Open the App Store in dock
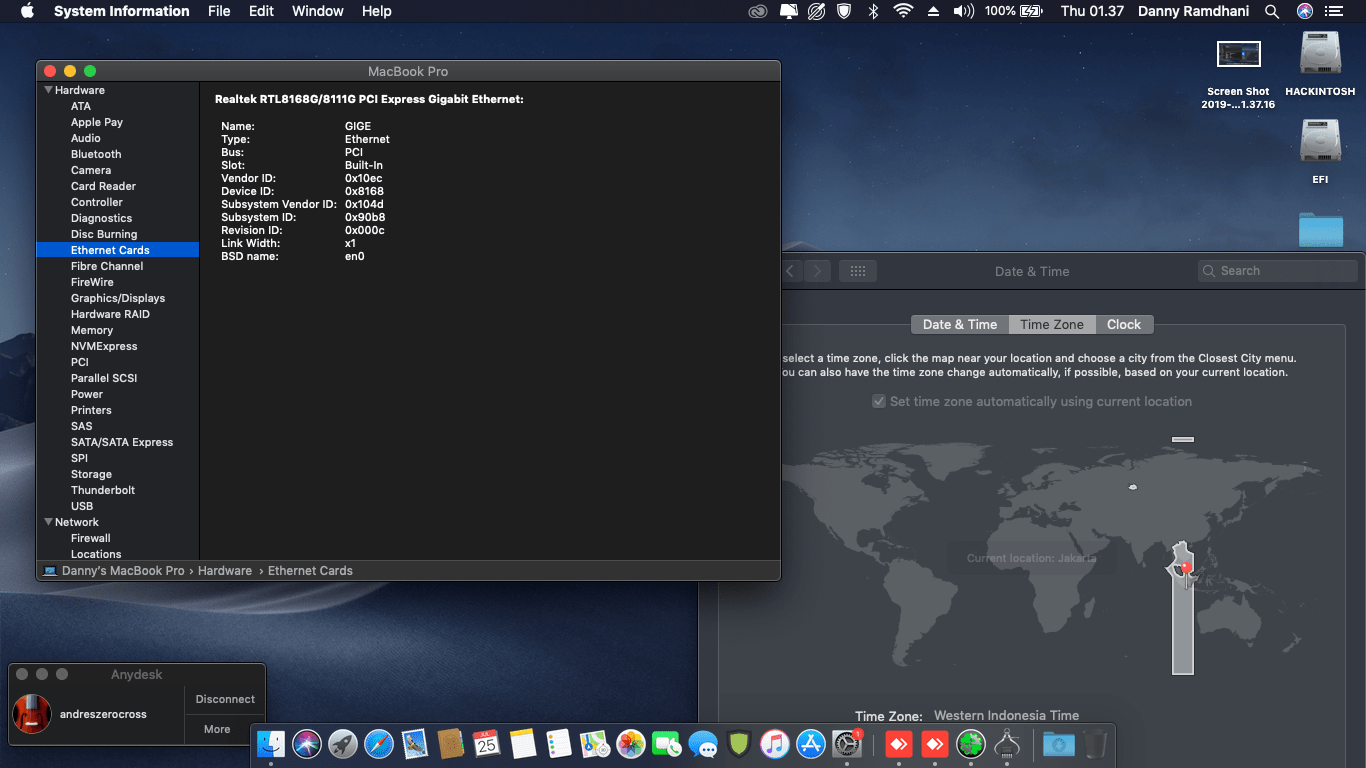 tap(811, 744)
